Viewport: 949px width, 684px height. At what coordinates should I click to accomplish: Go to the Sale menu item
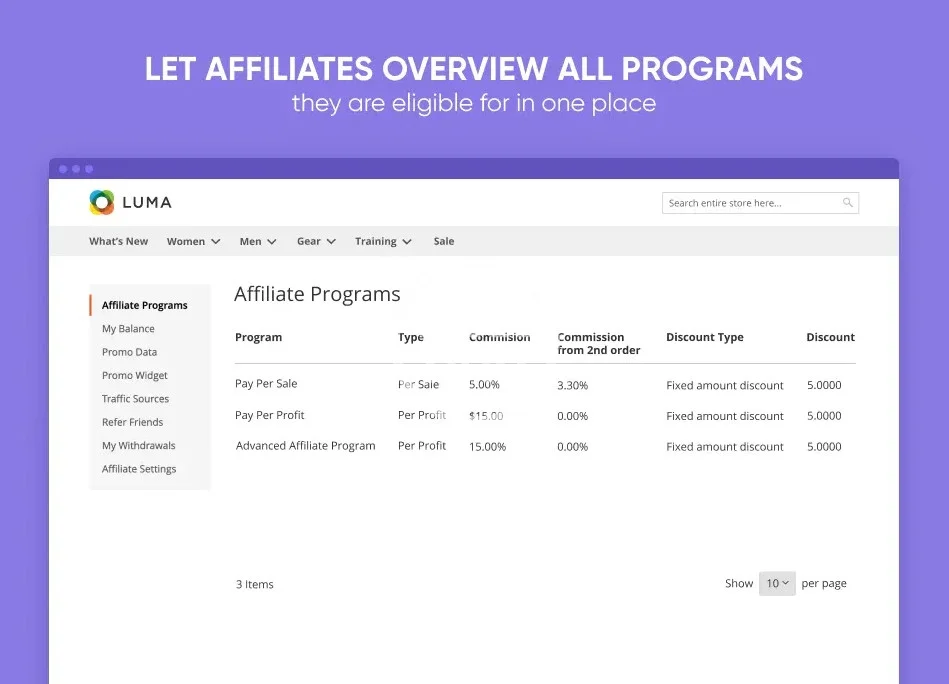click(444, 241)
